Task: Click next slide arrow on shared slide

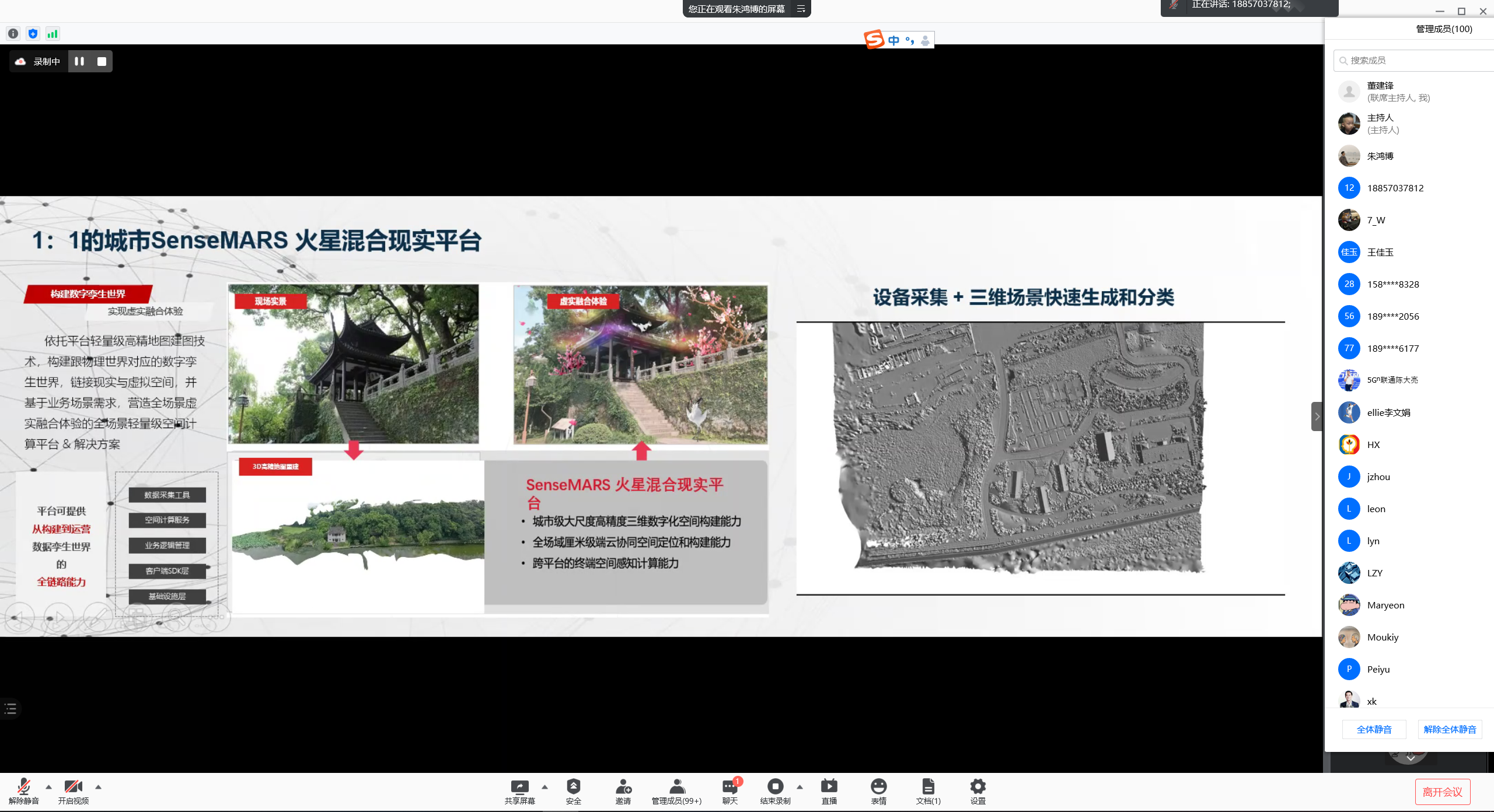Action: pyautogui.click(x=58, y=617)
